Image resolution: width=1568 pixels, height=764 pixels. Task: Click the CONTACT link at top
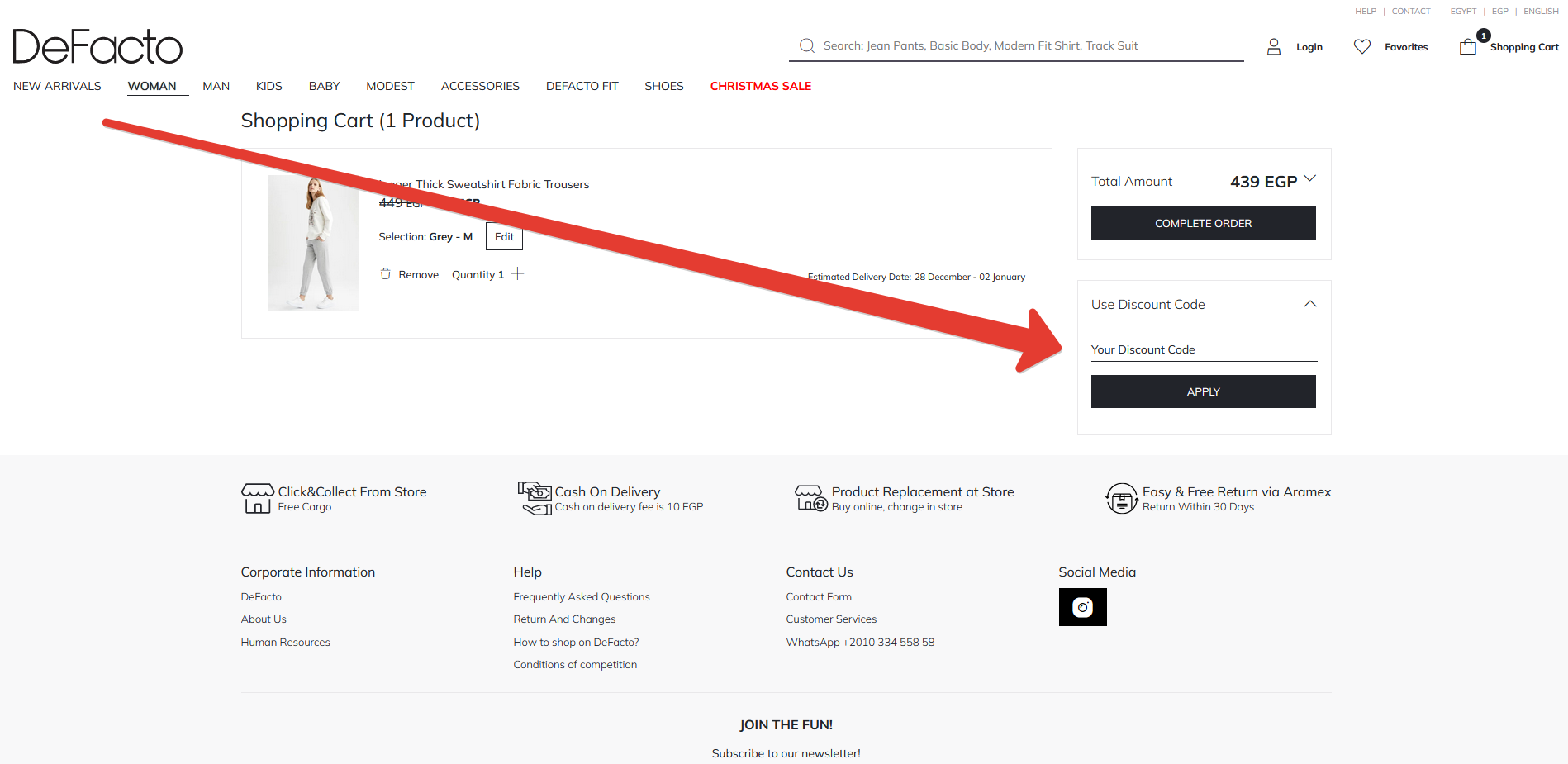[1411, 12]
